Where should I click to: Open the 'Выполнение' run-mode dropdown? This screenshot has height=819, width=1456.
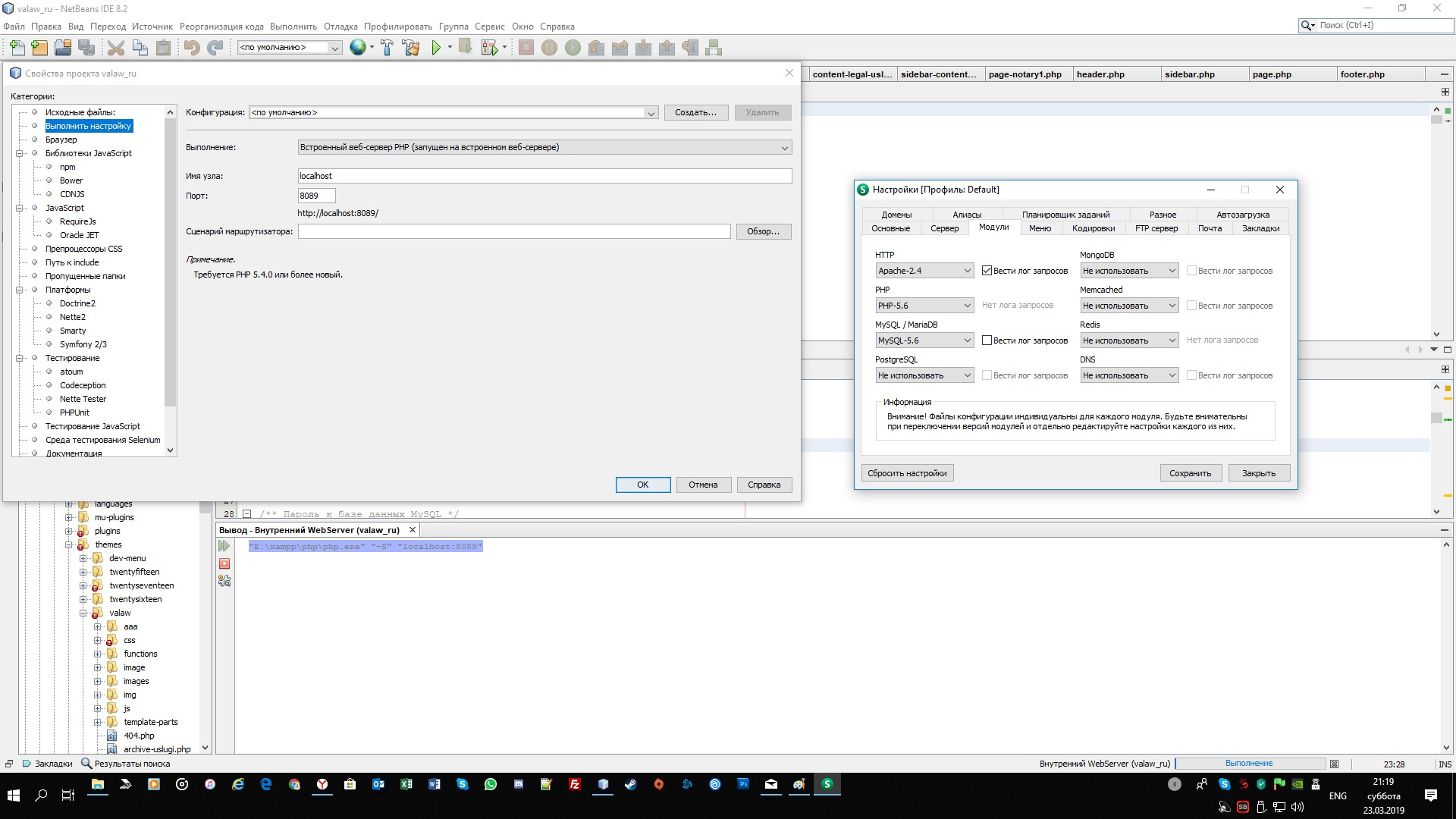[544, 147]
